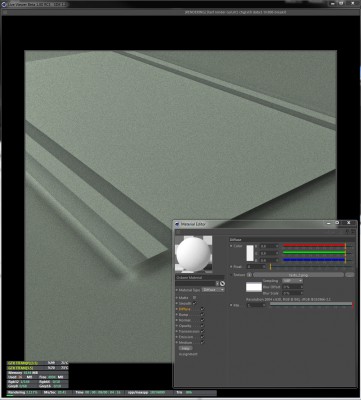
Task: Click the texture filename button
Action: click(298, 275)
